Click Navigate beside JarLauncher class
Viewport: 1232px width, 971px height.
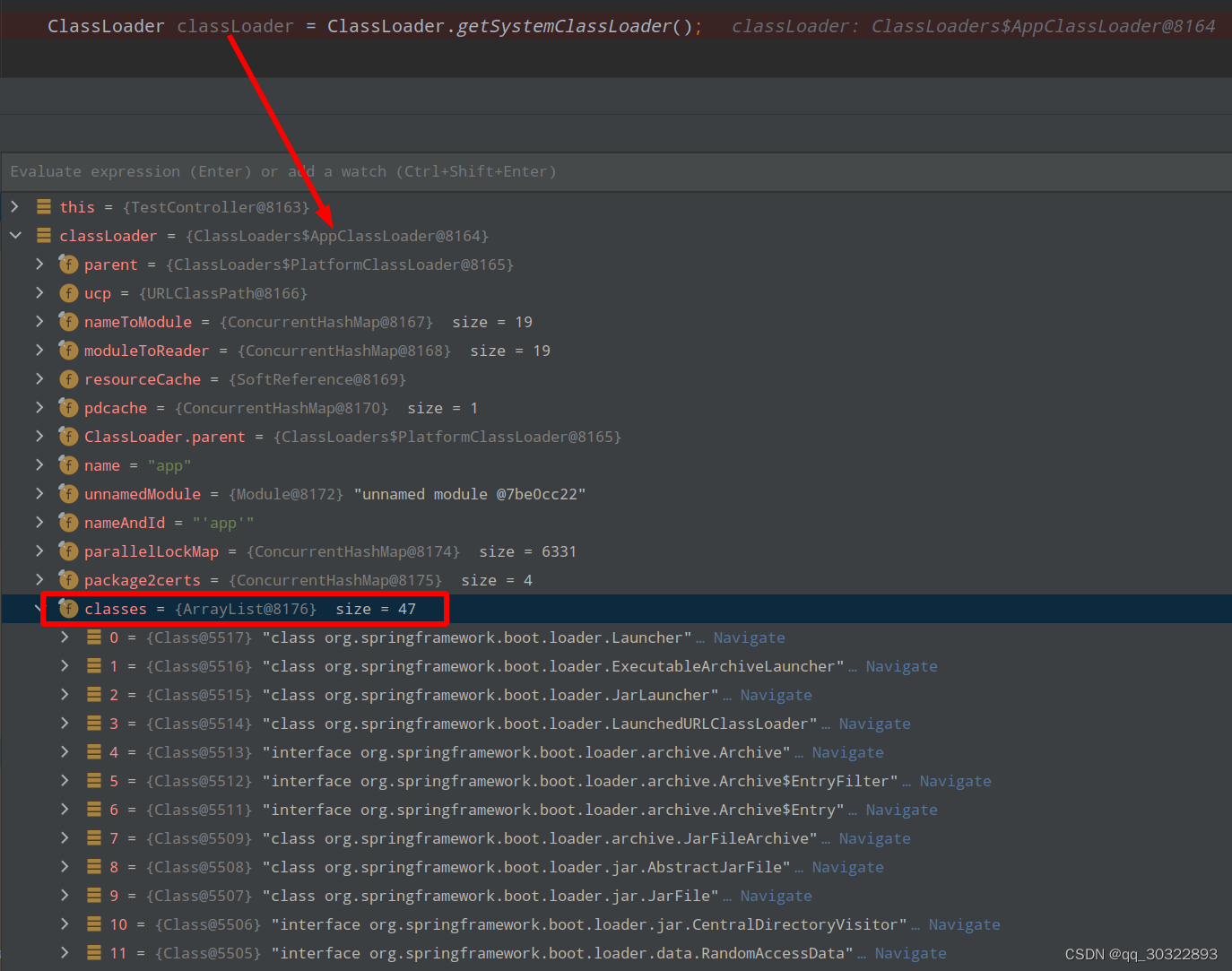pos(776,695)
